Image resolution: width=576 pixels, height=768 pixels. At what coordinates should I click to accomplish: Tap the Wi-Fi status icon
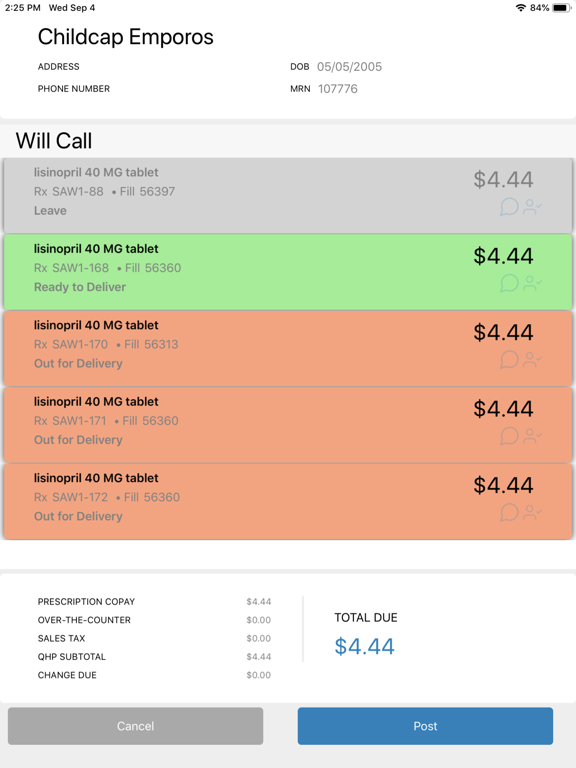tap(521, 8)
